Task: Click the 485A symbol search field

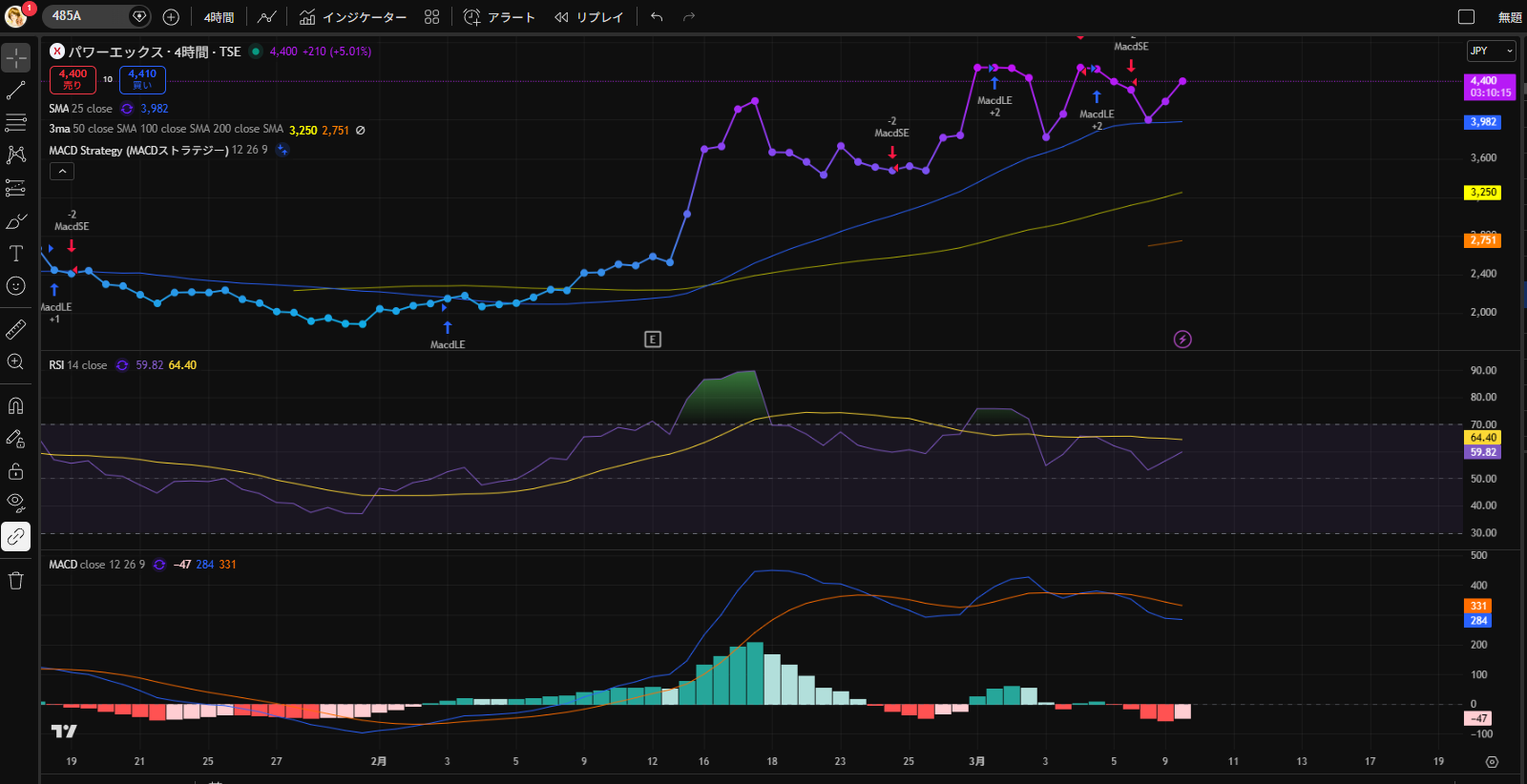Action: pos(88,16)
